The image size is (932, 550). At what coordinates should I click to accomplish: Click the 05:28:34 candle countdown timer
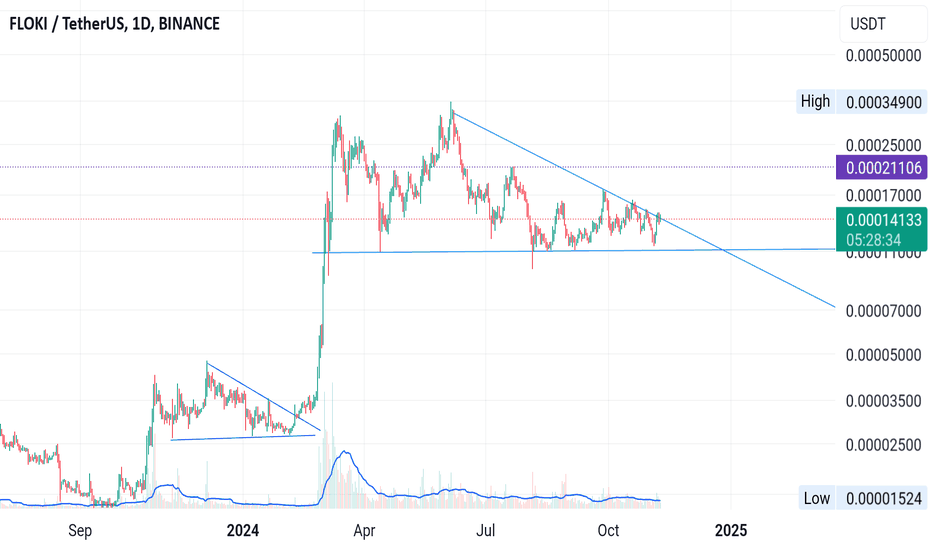[874, 241]
